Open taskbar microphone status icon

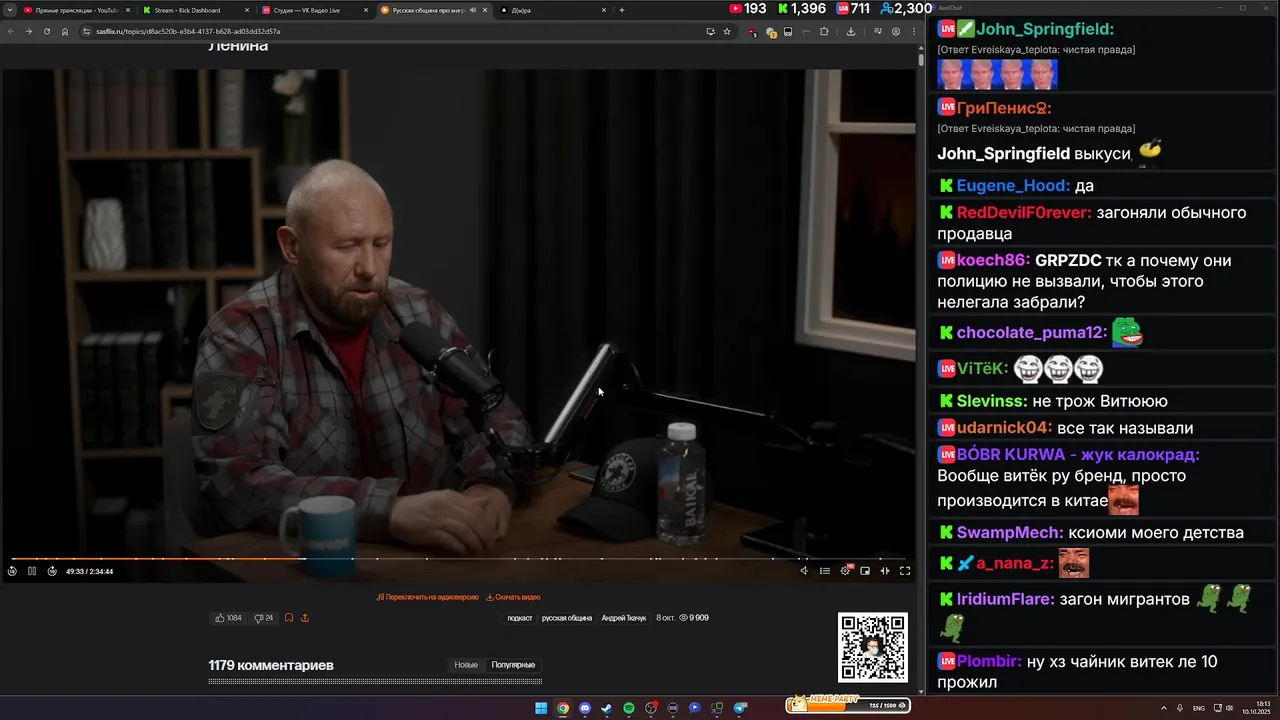tap(1180, 708)
